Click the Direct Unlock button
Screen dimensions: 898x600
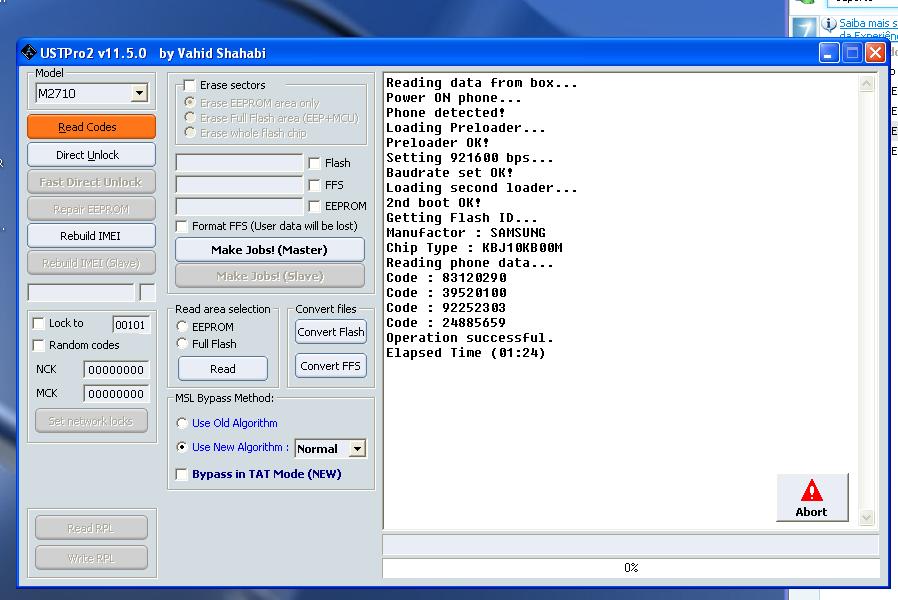91,155
